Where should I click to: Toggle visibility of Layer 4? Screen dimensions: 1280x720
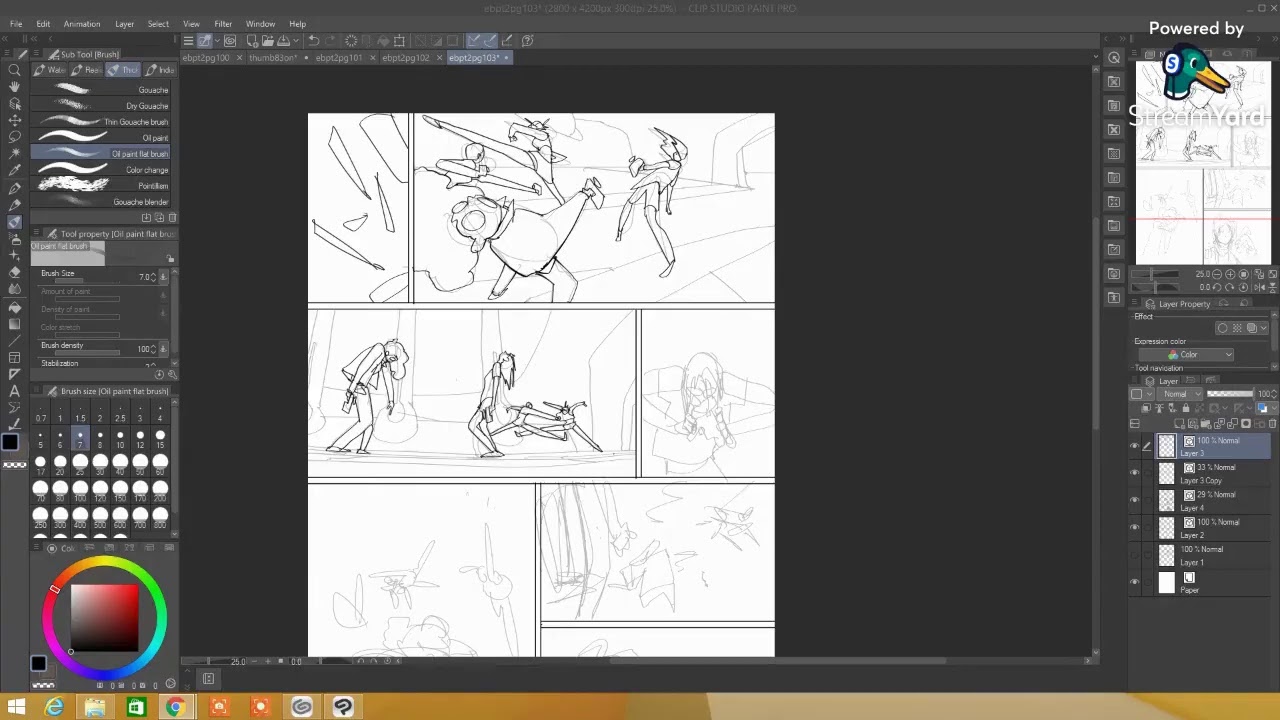tap(1134, 500)
